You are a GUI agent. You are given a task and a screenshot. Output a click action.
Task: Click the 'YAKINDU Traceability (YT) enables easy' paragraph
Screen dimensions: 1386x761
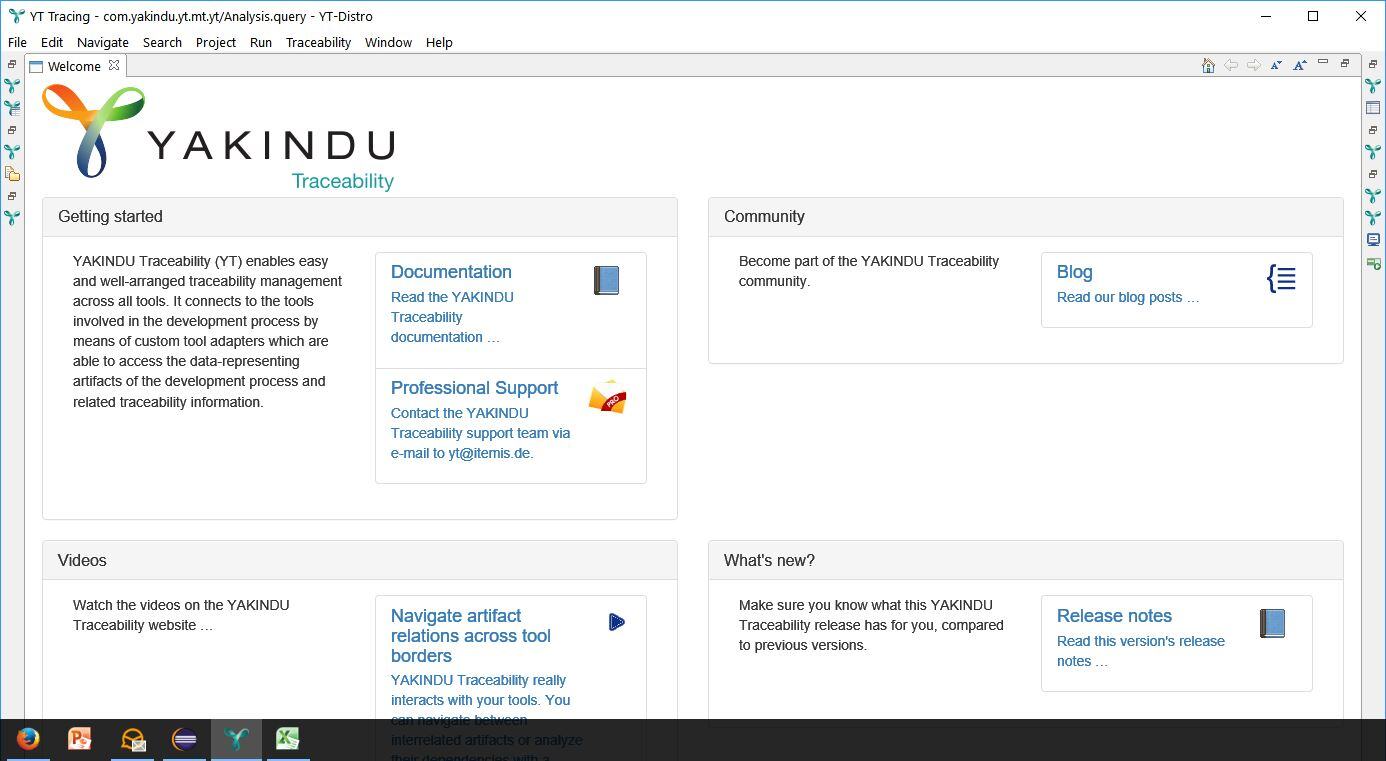pos(207,331)
